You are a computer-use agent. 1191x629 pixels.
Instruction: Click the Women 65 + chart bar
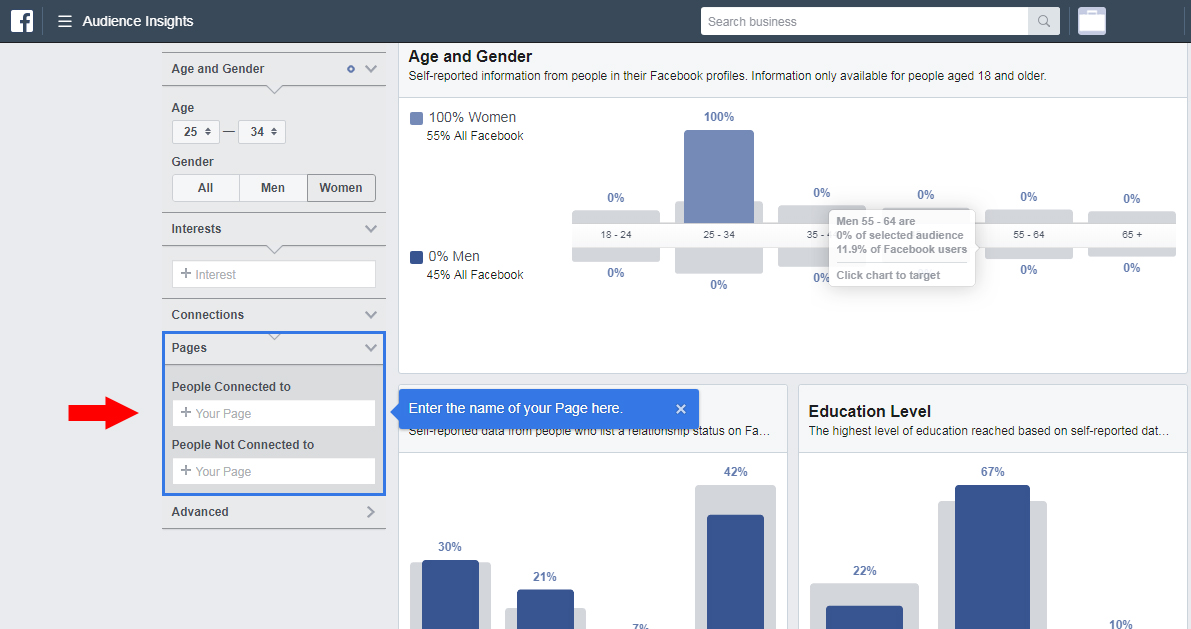pos(1132,217)
